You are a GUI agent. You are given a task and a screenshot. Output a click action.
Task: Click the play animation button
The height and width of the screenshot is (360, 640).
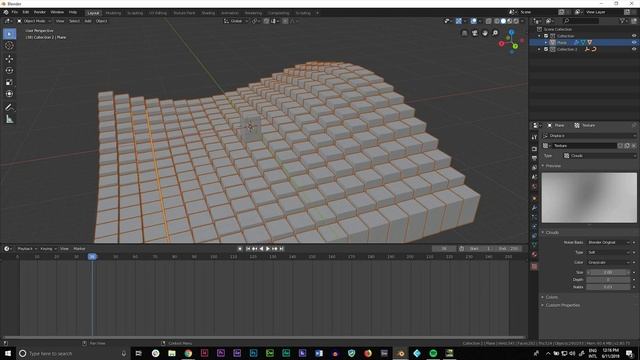[268, 249]
